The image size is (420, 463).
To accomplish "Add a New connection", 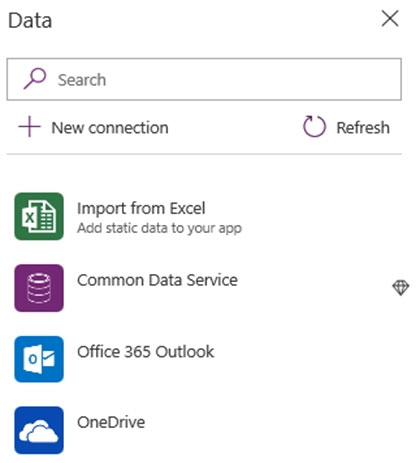I will point(93,127).
